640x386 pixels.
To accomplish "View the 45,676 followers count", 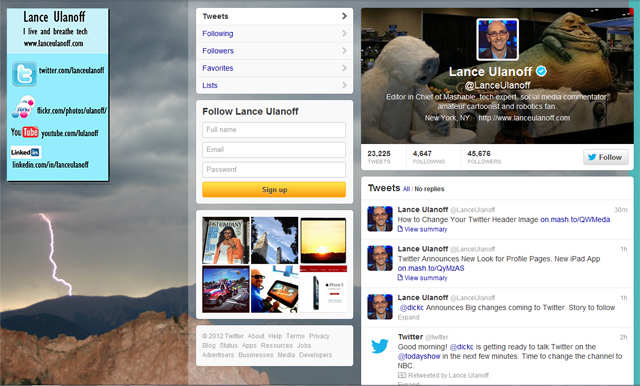I will click(x=484, y=157).
